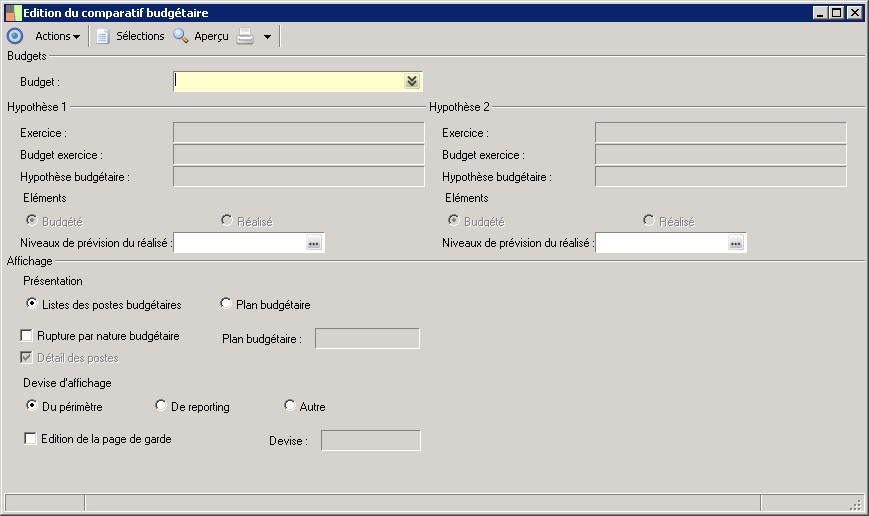The height and width of the screenshot is (516, 869).
Task: Select Budgété radio in Hypothèse 2
Action: [454, 220]
